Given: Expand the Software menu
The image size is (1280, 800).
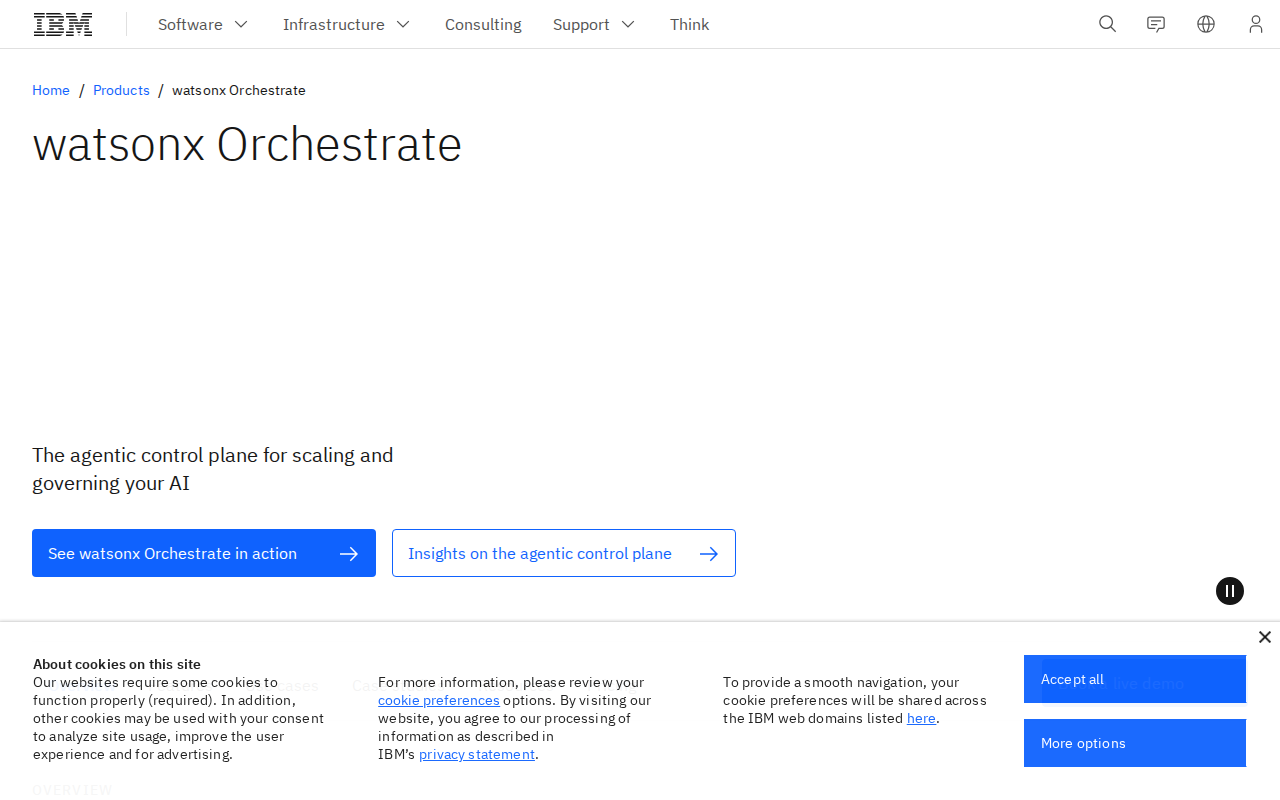Looking at the screenshot, I should coord(203,24).
